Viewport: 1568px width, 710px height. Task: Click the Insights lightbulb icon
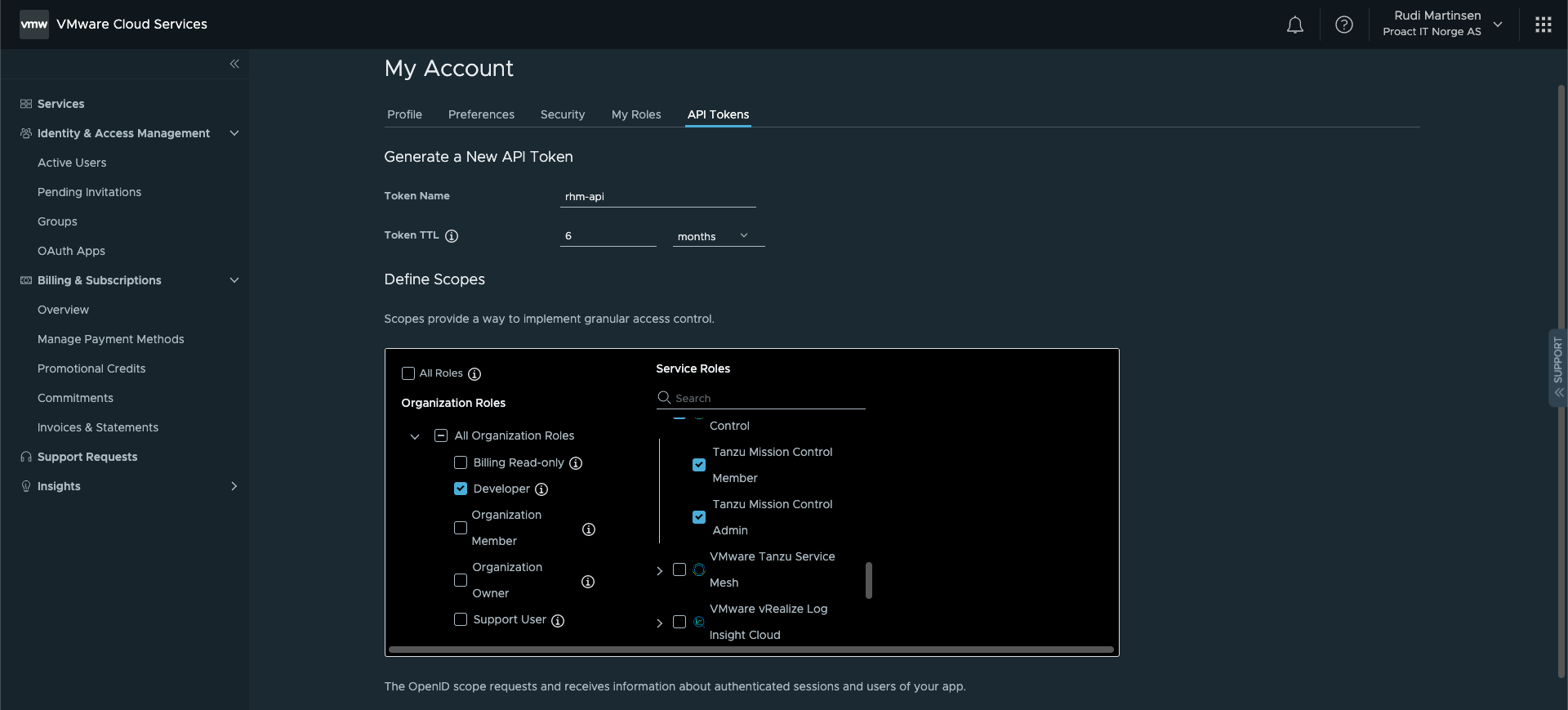(26, 486)
